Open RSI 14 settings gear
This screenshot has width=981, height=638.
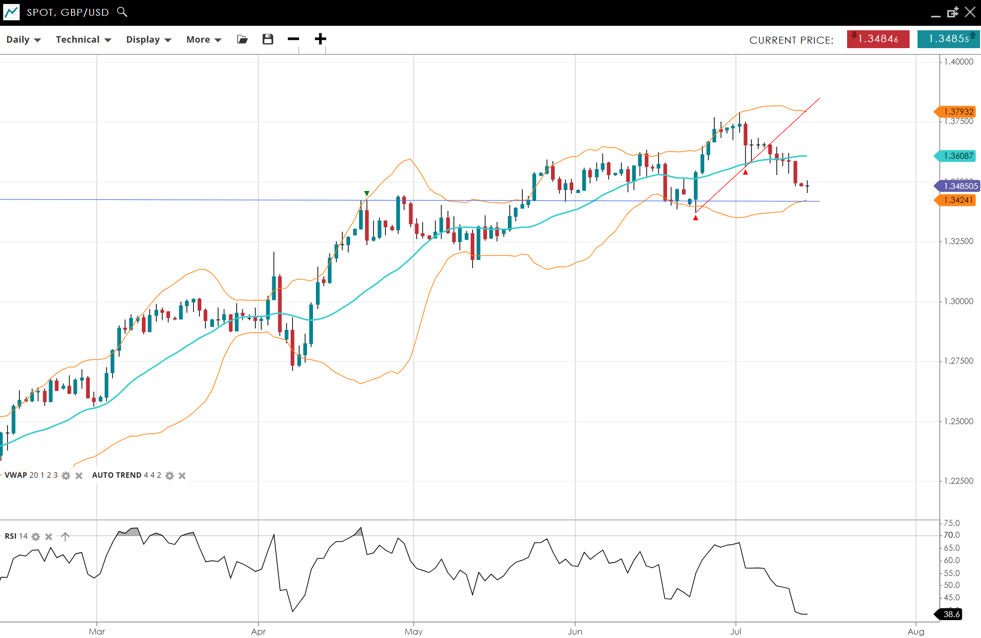point(36,537)
